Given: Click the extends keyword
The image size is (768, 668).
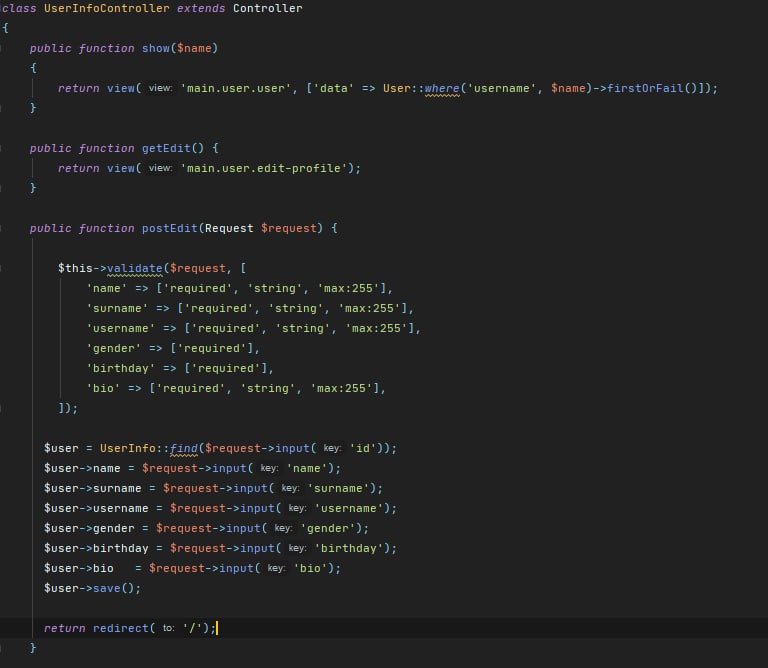Looking at the screenshot, I should pos(201,8).
